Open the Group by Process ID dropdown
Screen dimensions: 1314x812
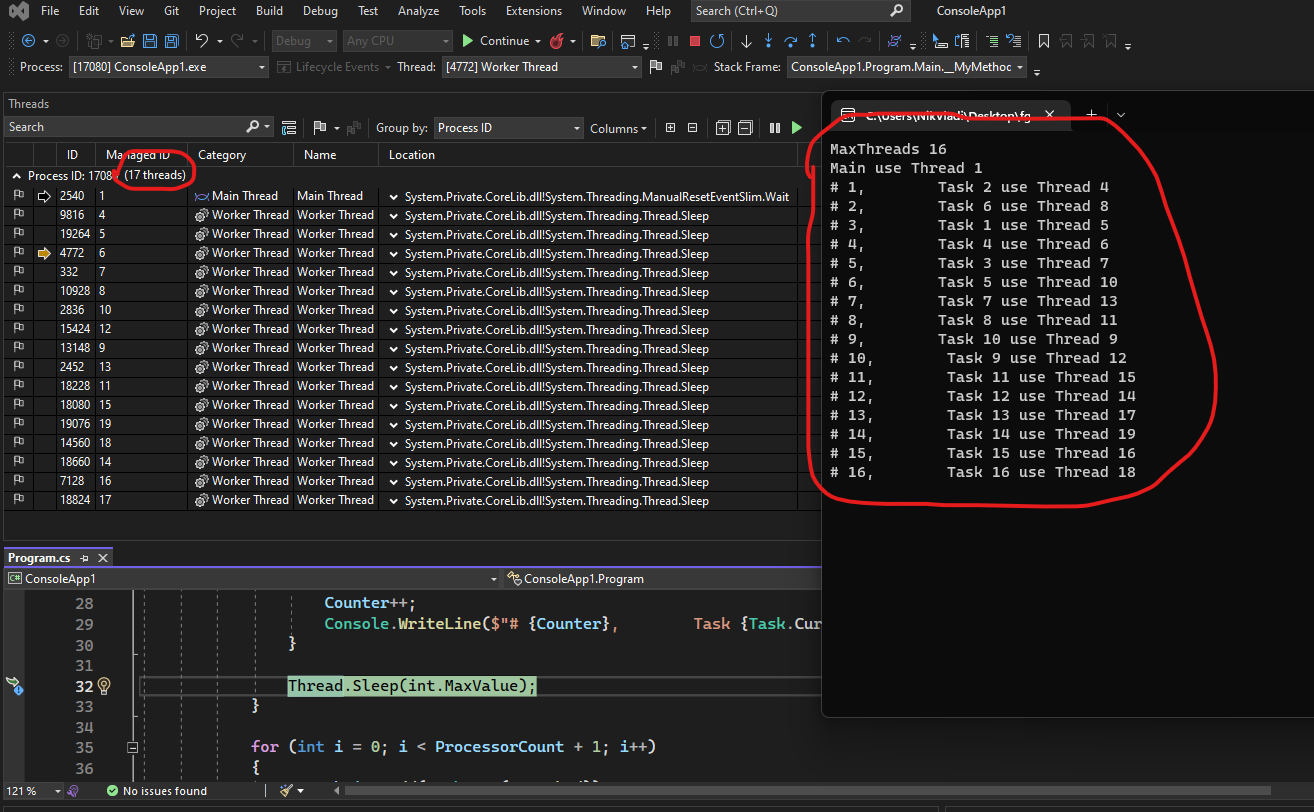point(508,128)
